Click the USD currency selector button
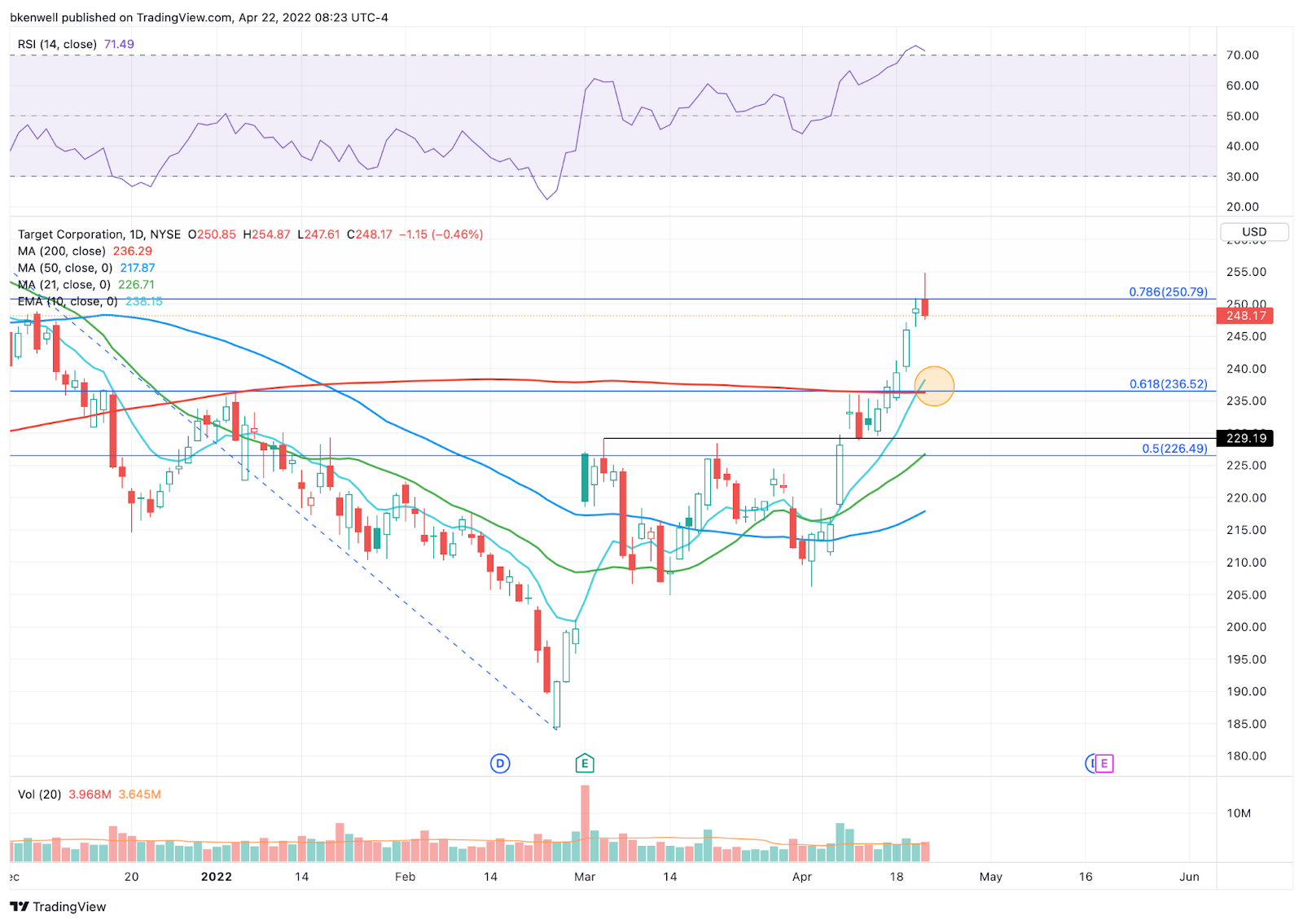The width and height of the screenshot is (1303, 924). coord(1254,232)
